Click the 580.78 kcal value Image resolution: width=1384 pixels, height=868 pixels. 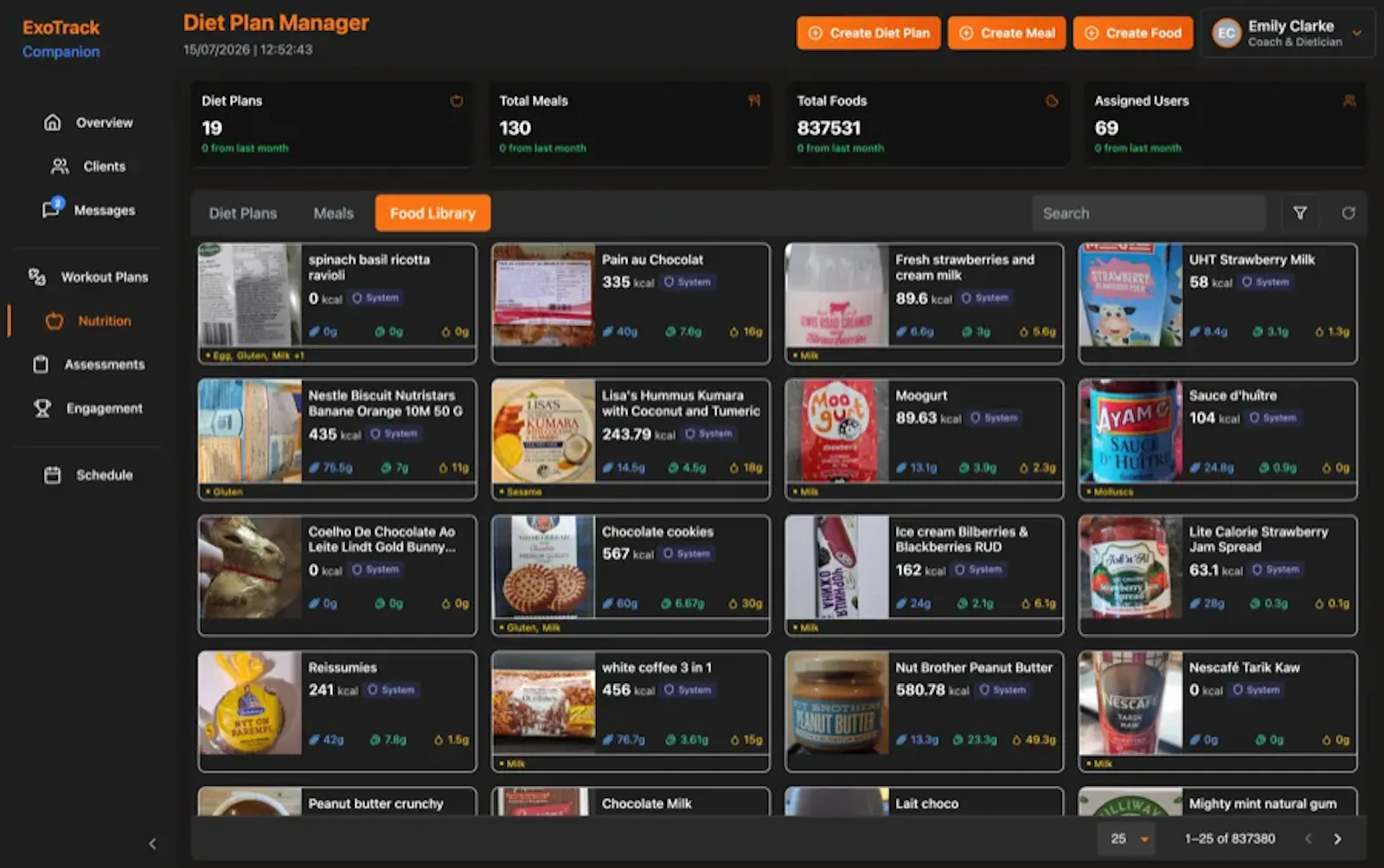(932, 690)
